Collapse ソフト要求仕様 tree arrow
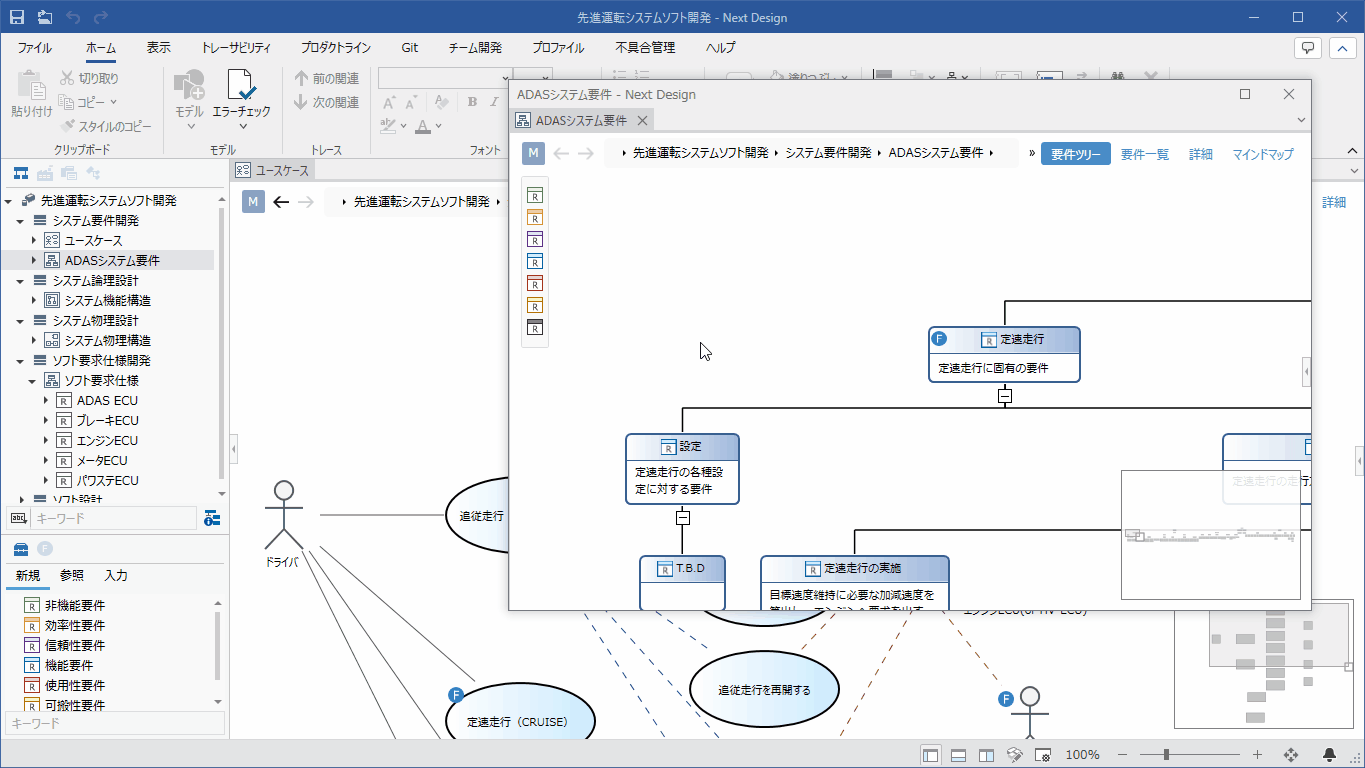Viewport: 1365px width, 768px height. [x=33, y=380]
